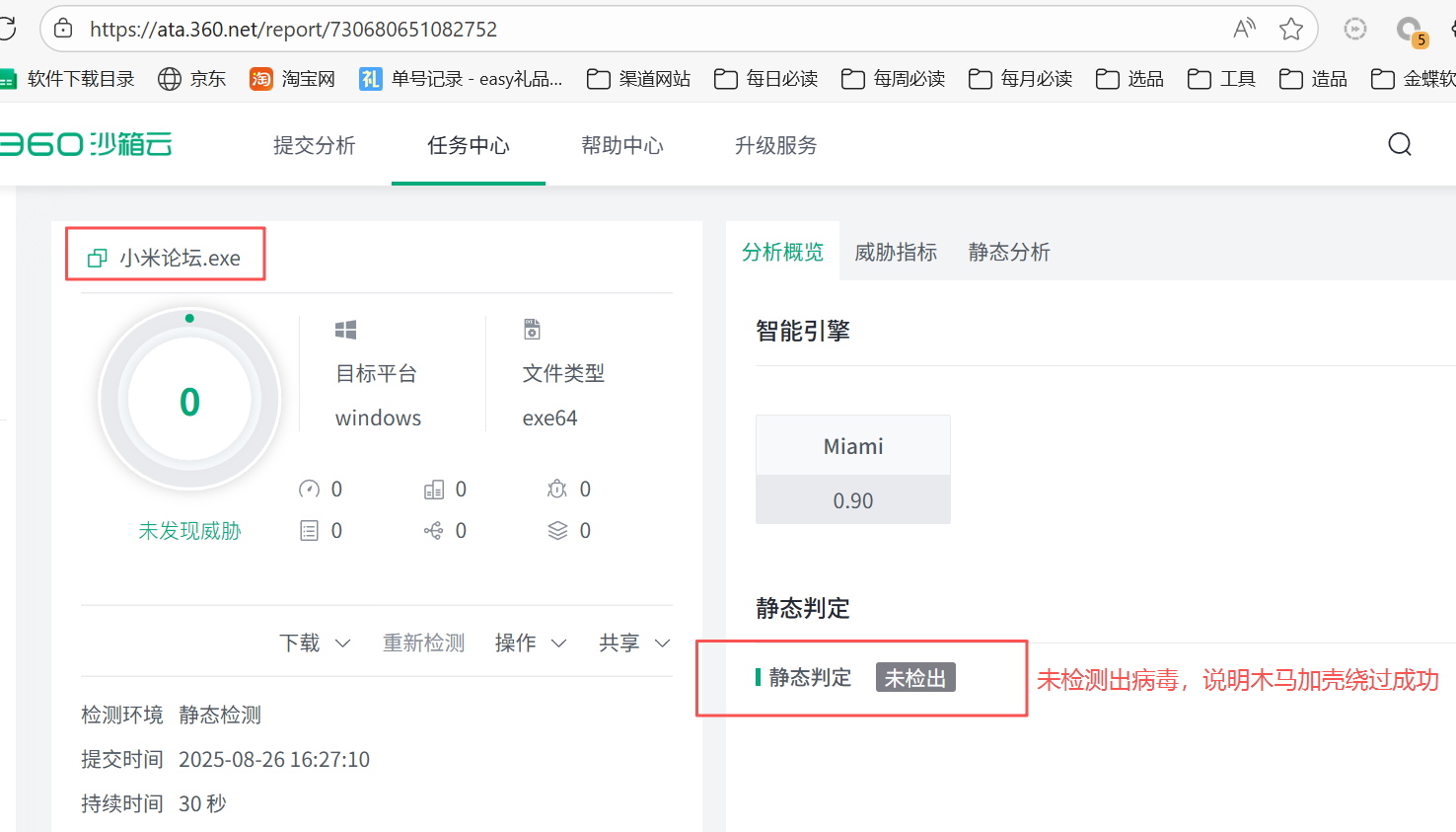Image resolution: width=1456 pixels, height=832 pixels.
Task: Select 任务中心 in the top navigation
Action: coord(469,145)
